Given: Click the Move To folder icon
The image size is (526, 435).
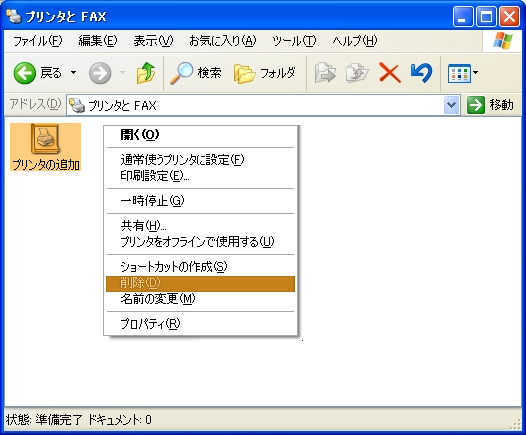Looking at the screenshot, I should 325,73.
